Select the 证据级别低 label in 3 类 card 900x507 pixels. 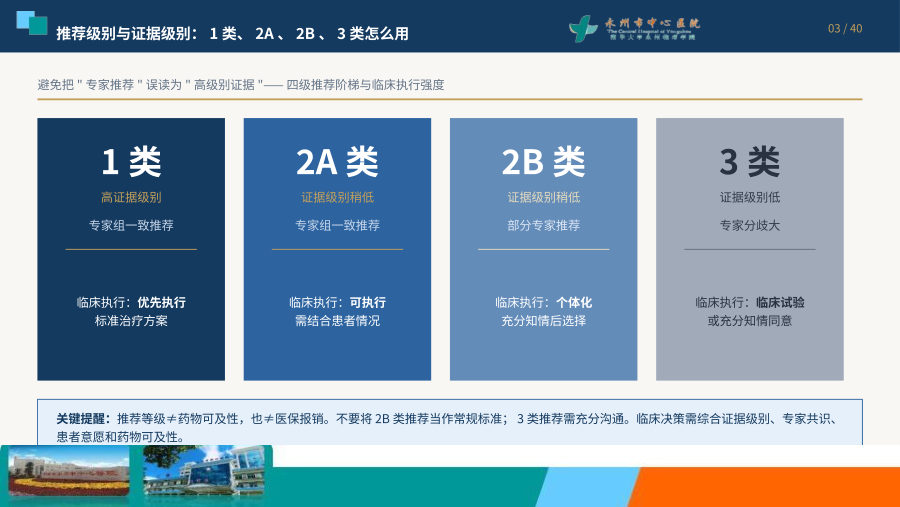[750, 198]
